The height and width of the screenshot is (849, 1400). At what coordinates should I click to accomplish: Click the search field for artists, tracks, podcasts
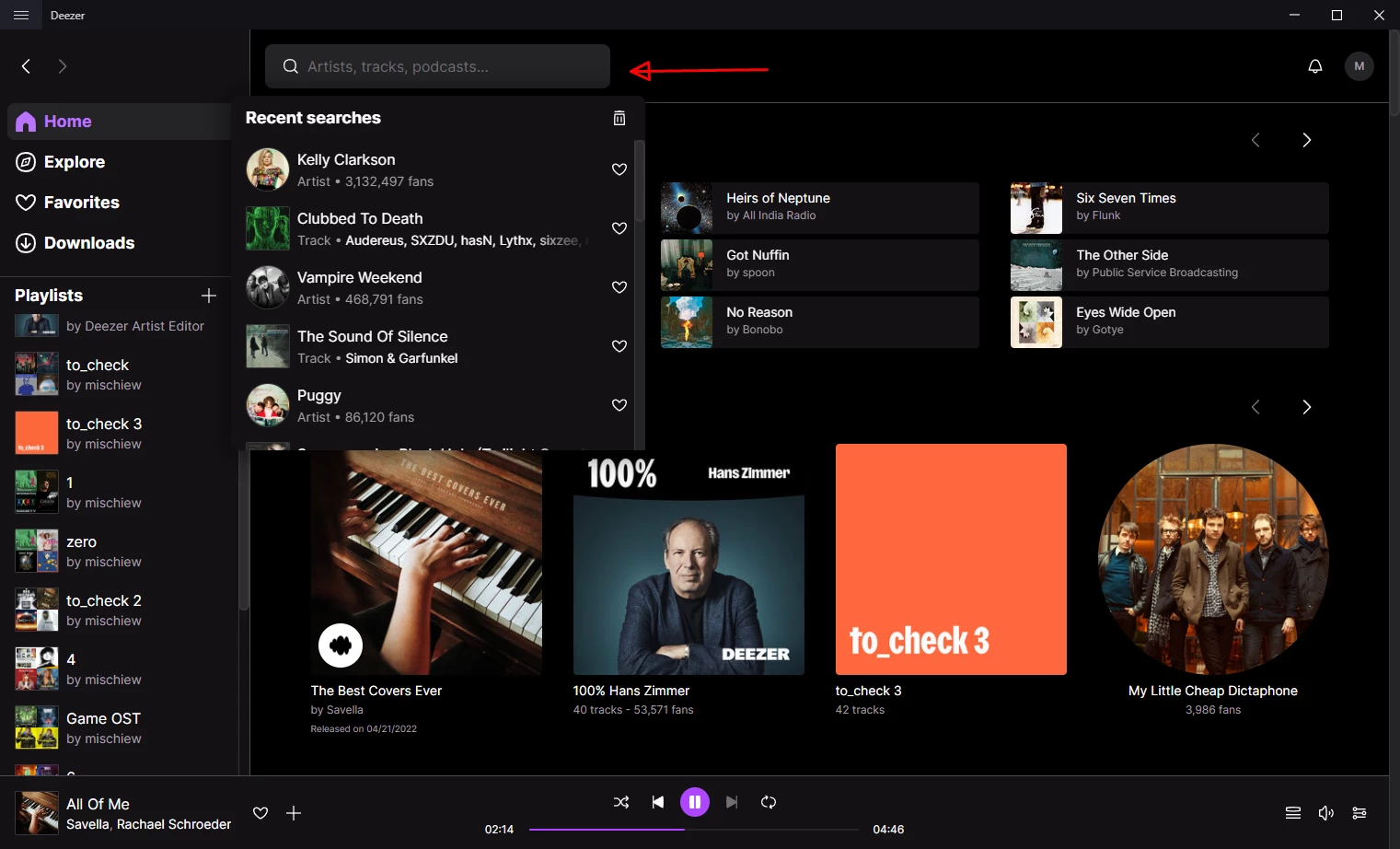[437, 66]
